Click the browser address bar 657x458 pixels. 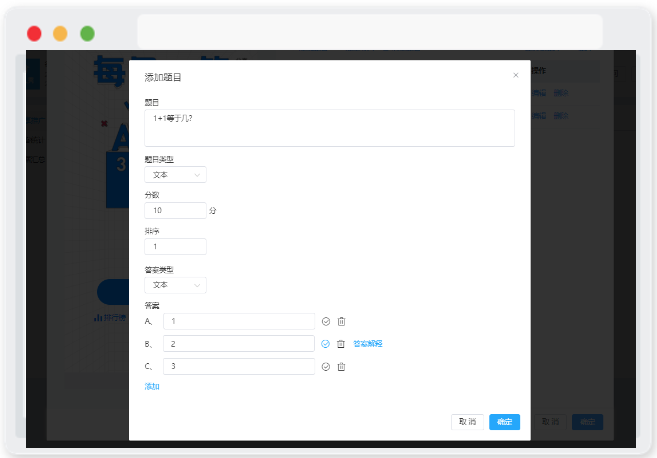coord(370,31)
